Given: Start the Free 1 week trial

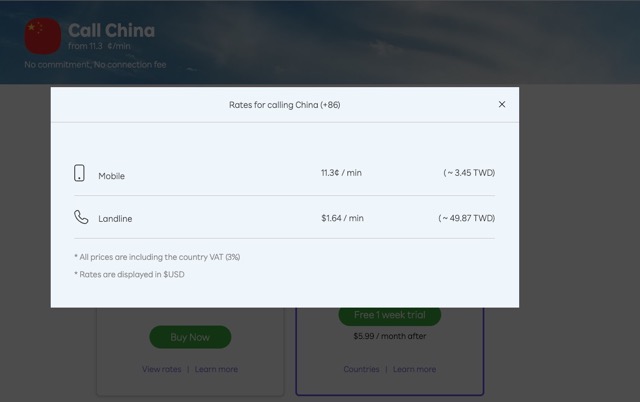Looking at the screenshot, I should pos(389,316).
